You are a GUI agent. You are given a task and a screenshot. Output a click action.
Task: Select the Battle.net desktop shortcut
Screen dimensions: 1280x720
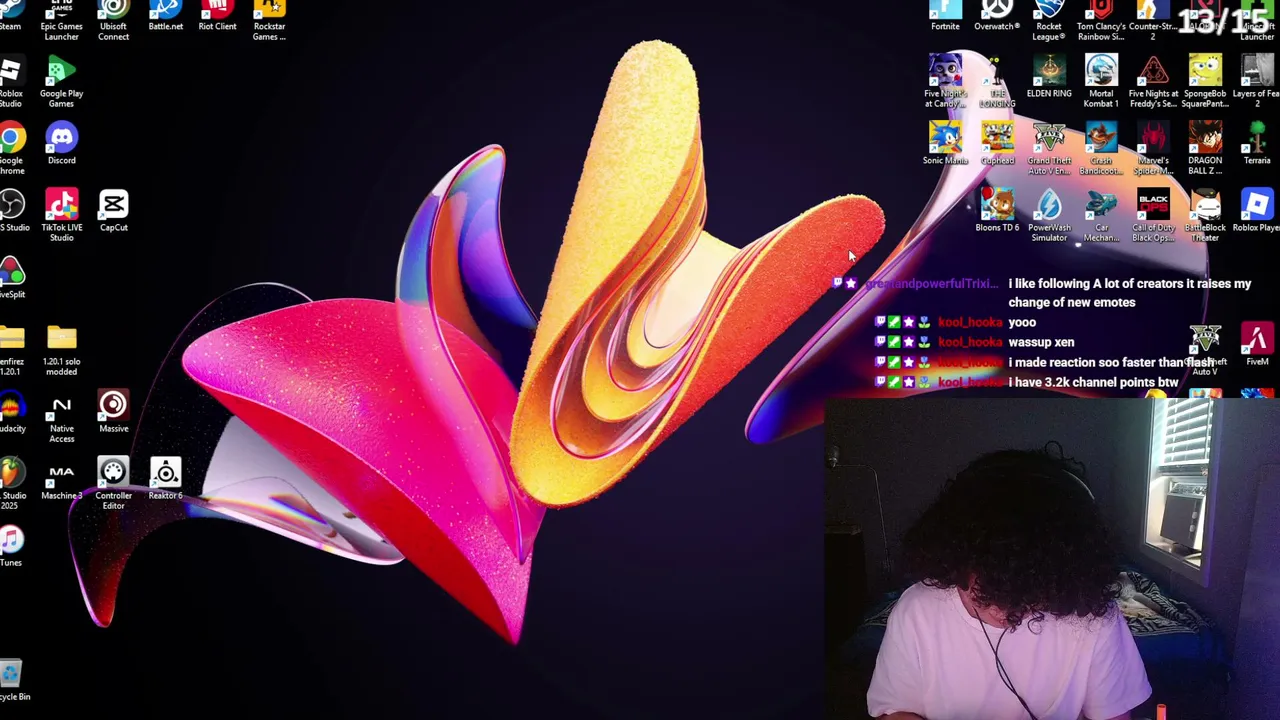tap(165, 15)
